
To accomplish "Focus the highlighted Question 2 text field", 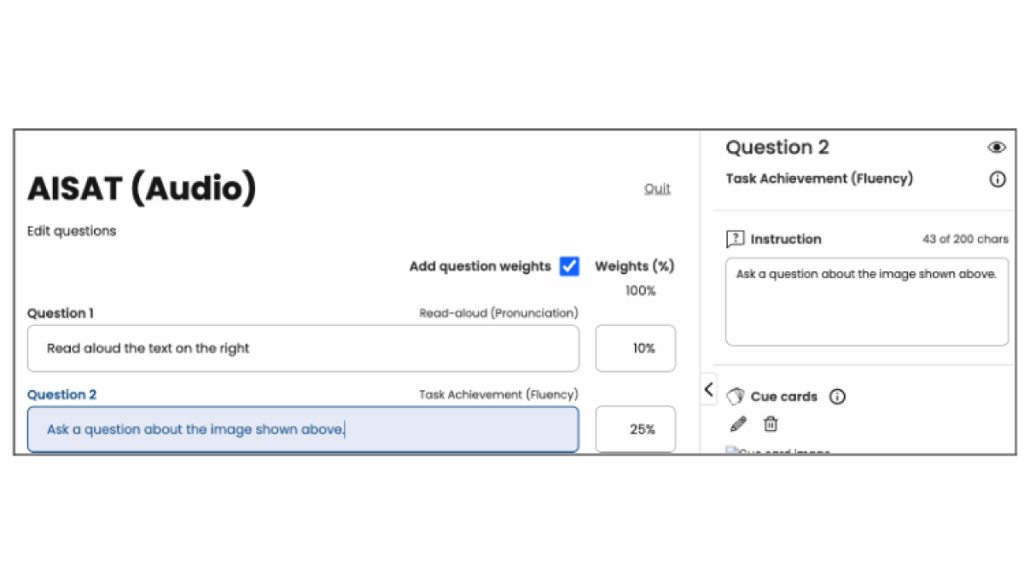I will click(303, 429).
